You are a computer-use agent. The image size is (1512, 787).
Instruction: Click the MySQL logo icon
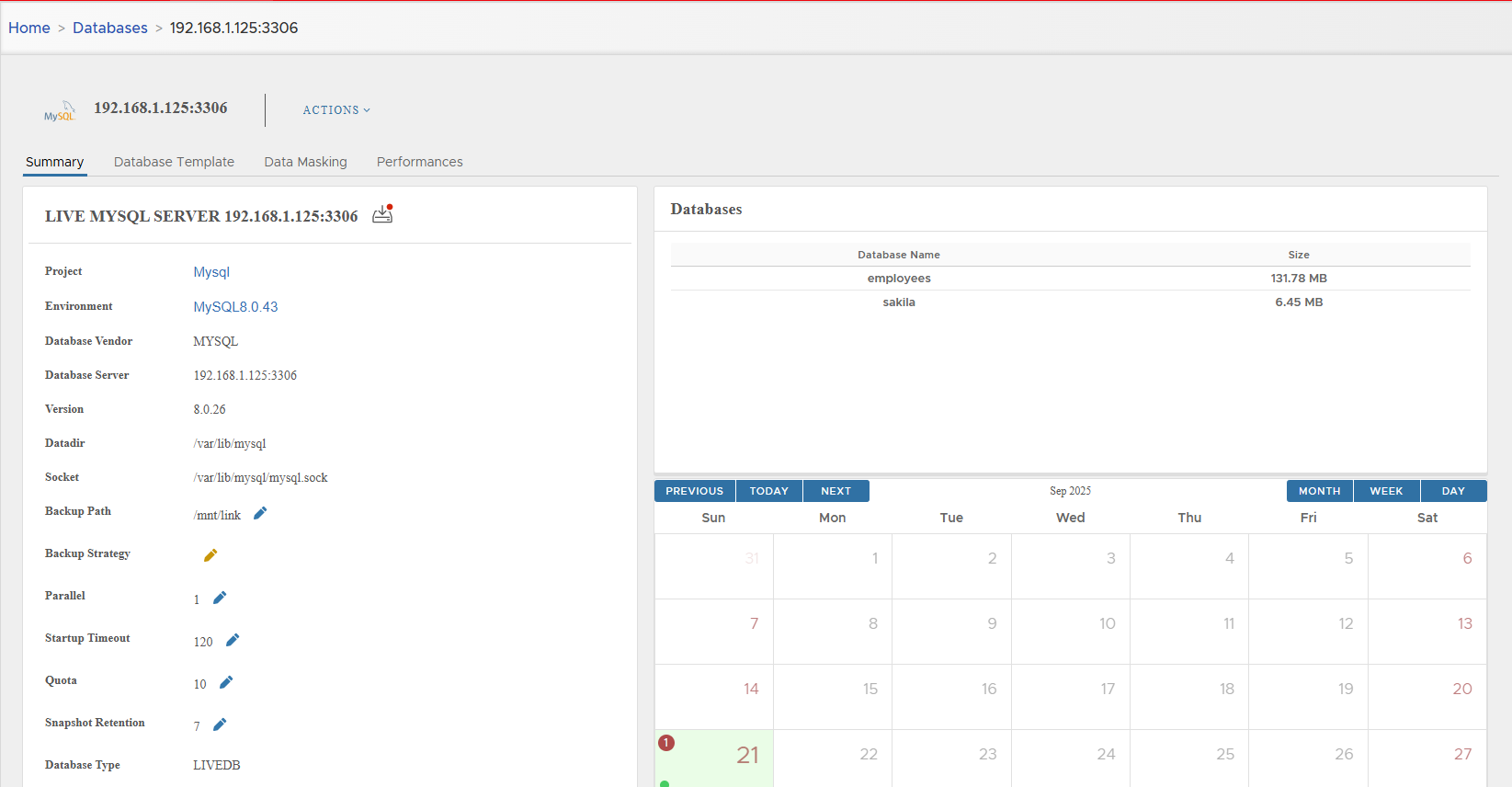[60, 111]
